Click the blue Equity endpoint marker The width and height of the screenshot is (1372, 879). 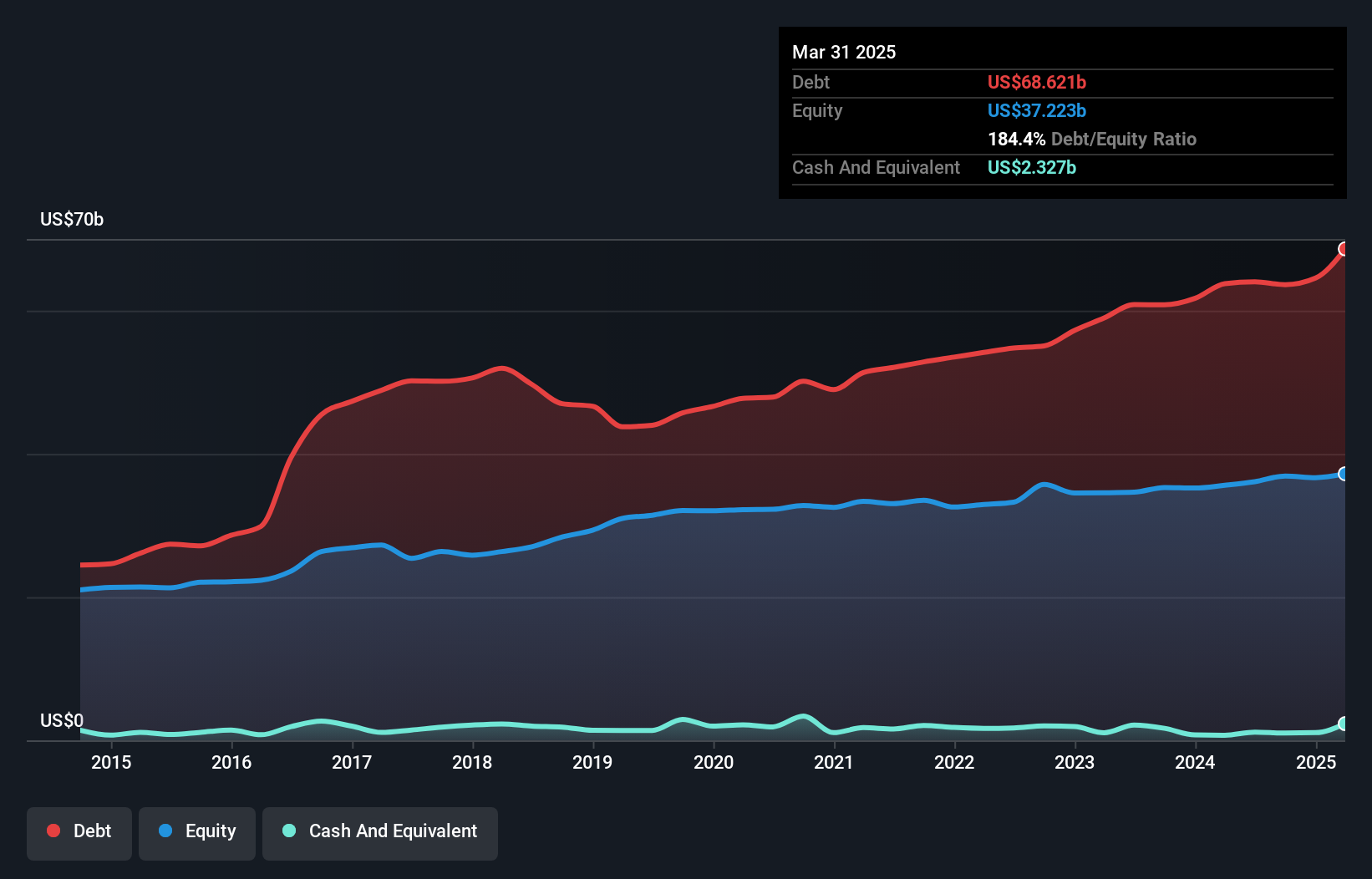pos(1344,474)
